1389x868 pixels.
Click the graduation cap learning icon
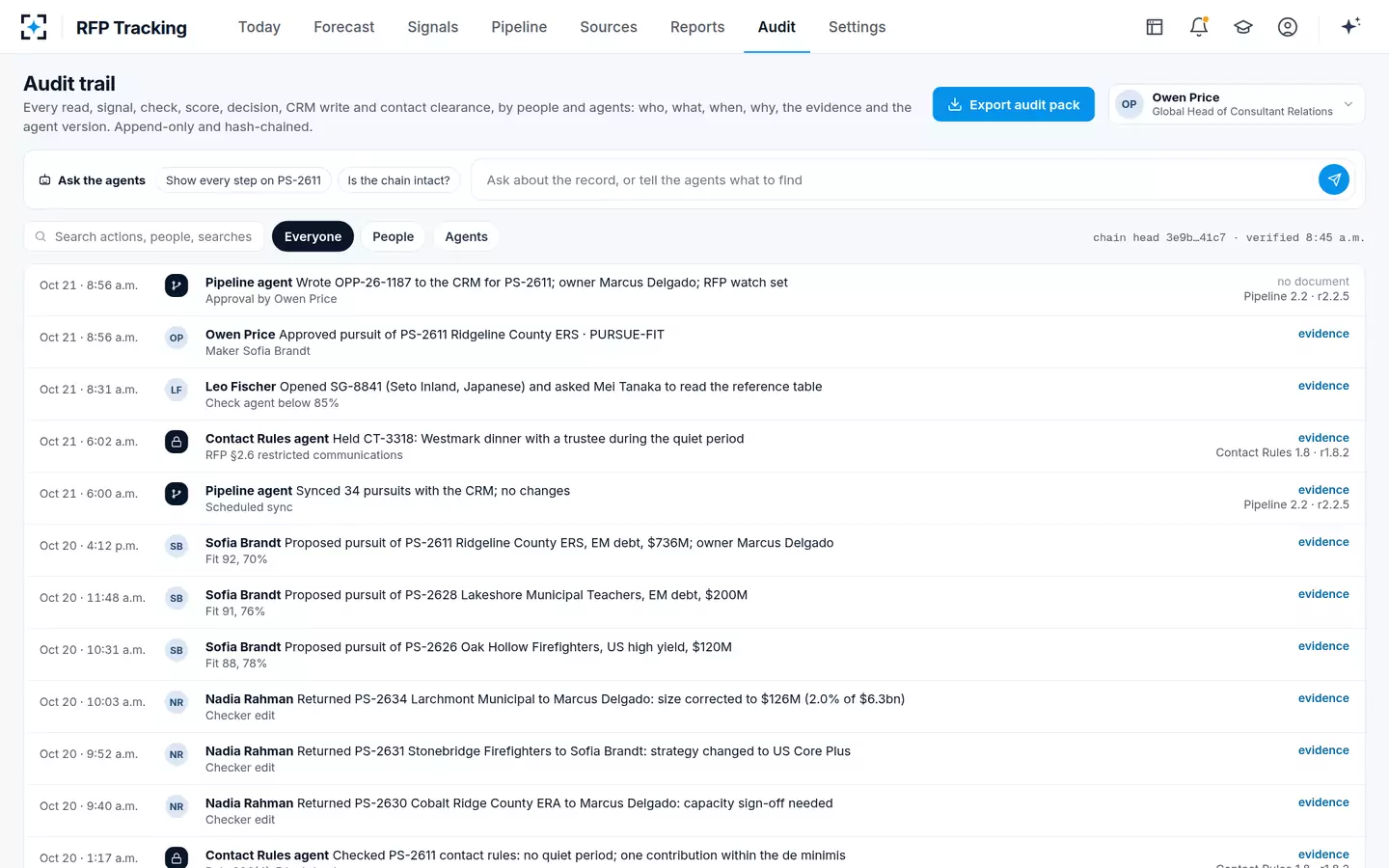[x=1243, y=27]
